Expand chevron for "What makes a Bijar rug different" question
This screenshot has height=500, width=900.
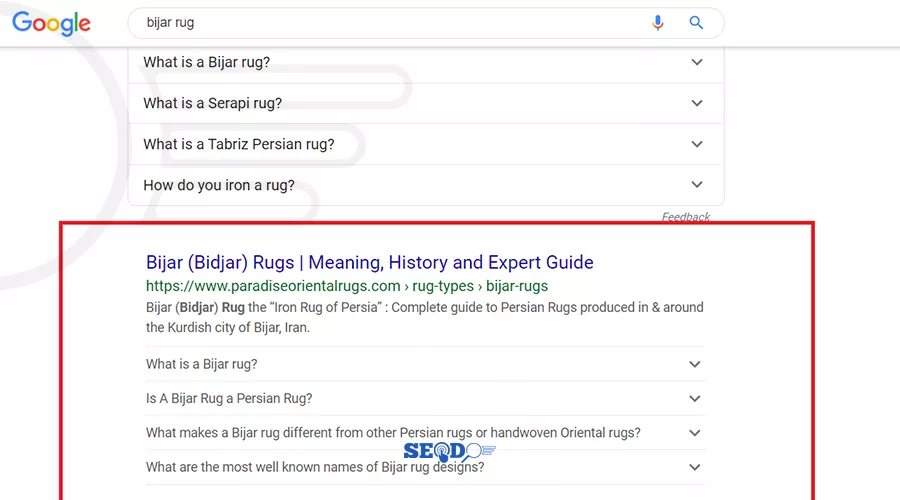click(695, 433)
